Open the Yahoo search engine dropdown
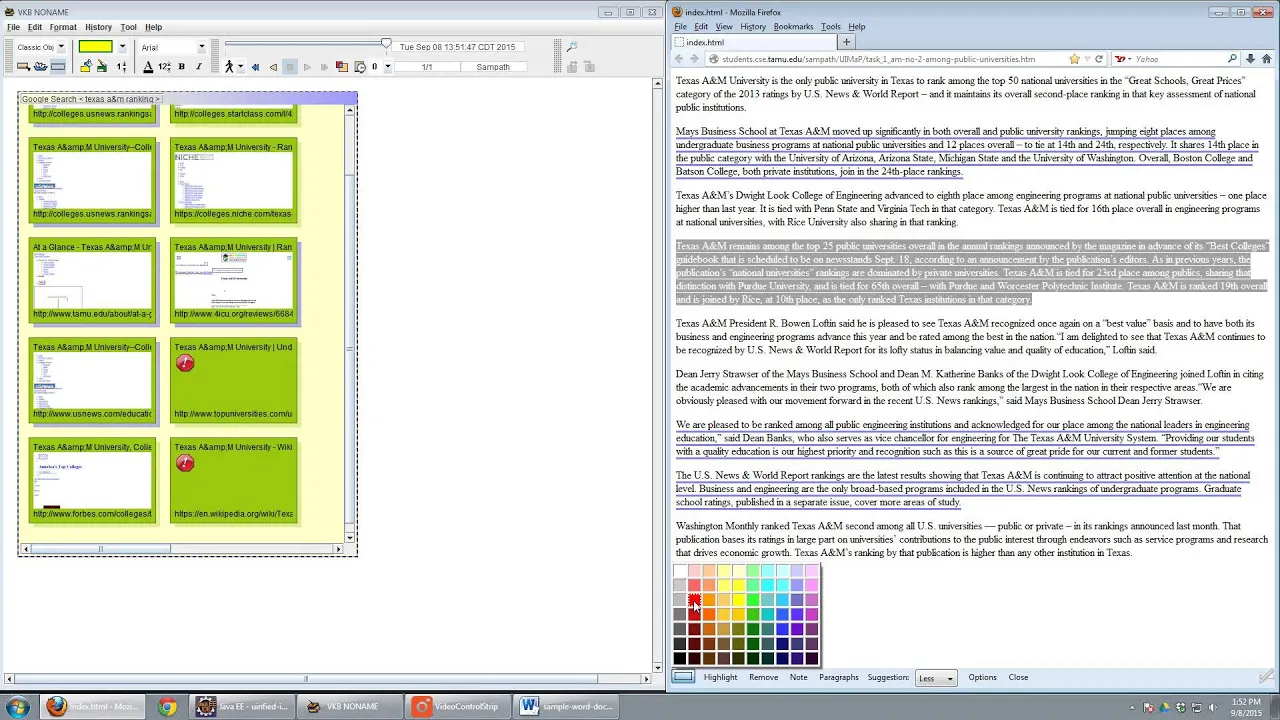Image resolution: width=1280 pixels, height=720 pixels. 1122,59
